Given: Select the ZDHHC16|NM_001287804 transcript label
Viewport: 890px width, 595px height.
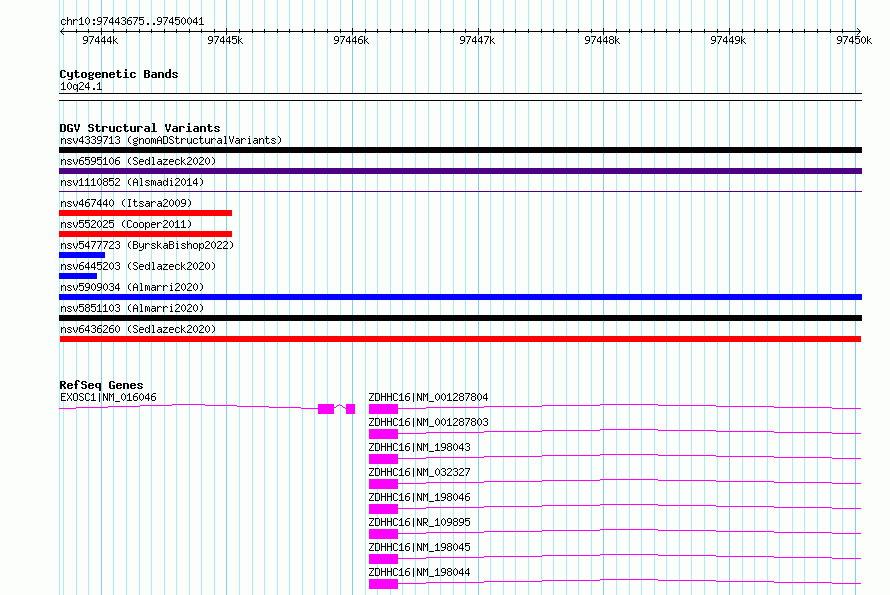Looking at the screenshot, I should point(428,397).
